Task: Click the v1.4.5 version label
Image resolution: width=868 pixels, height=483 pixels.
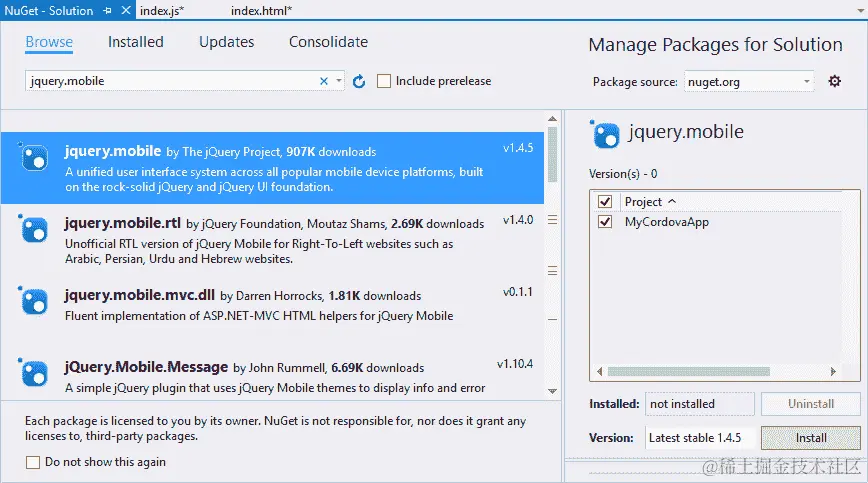Action: [x=518, y=148]
